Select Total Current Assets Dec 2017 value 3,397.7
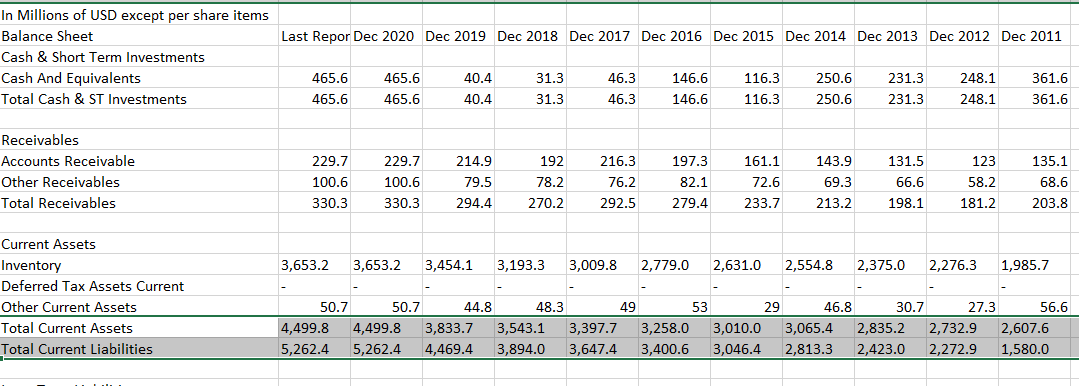Image resolution: width=1079 pixels, height=386 pixels. click(602, 328)
